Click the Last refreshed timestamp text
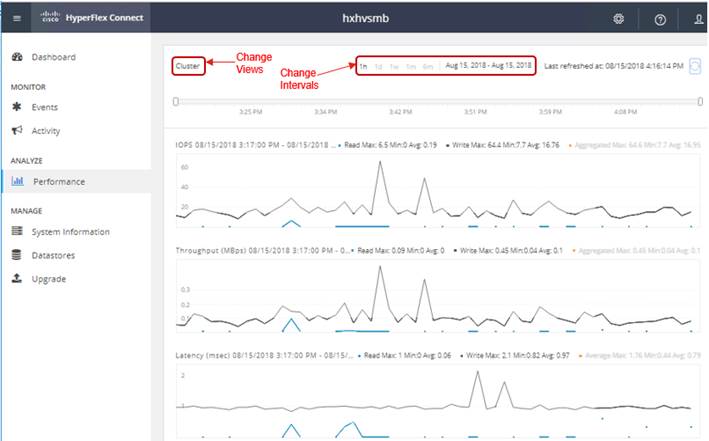Image resolution: width=709 pixels, height=441 pixels. tap(614, 66)
